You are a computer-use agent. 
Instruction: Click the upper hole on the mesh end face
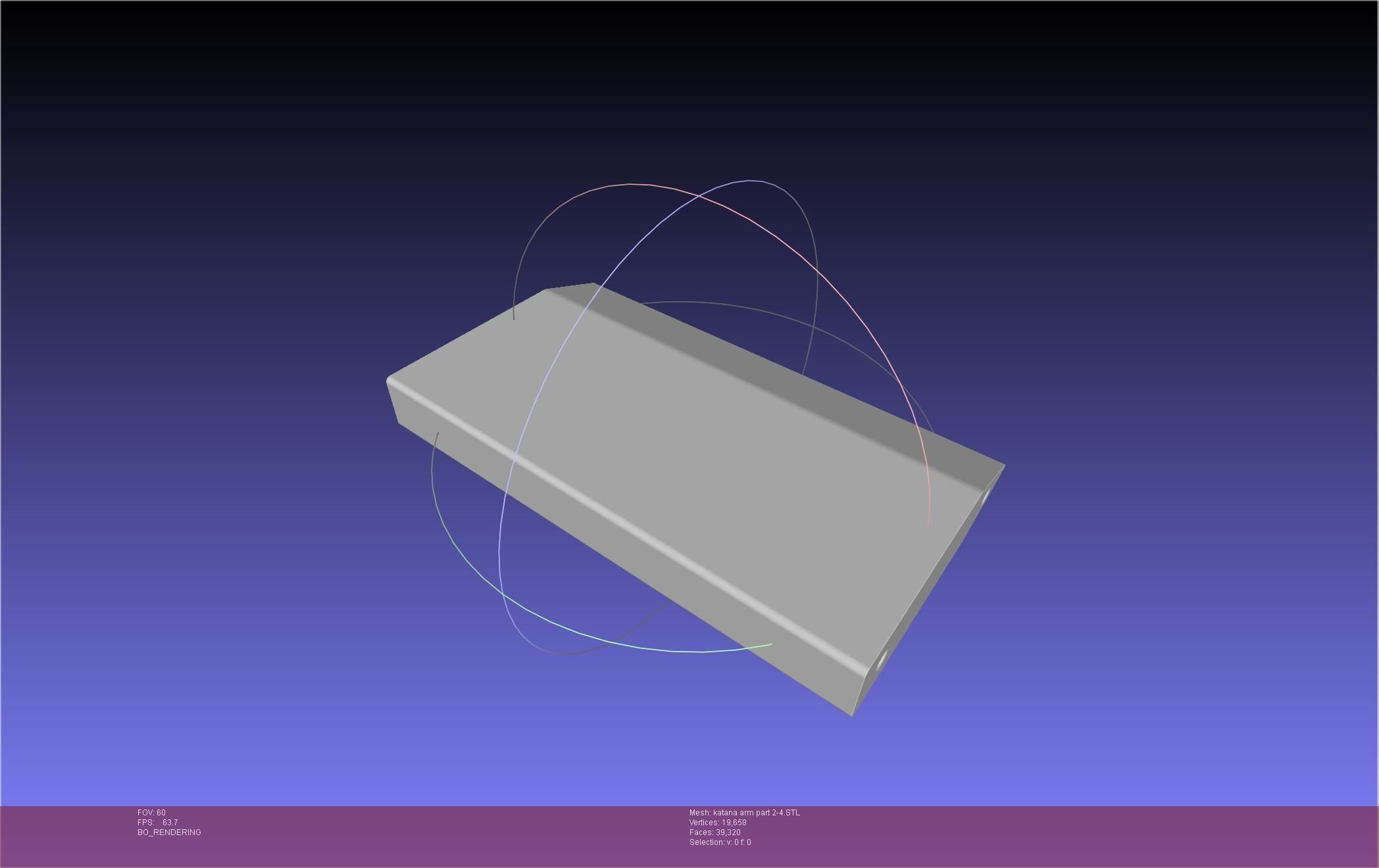coord(986,498)
